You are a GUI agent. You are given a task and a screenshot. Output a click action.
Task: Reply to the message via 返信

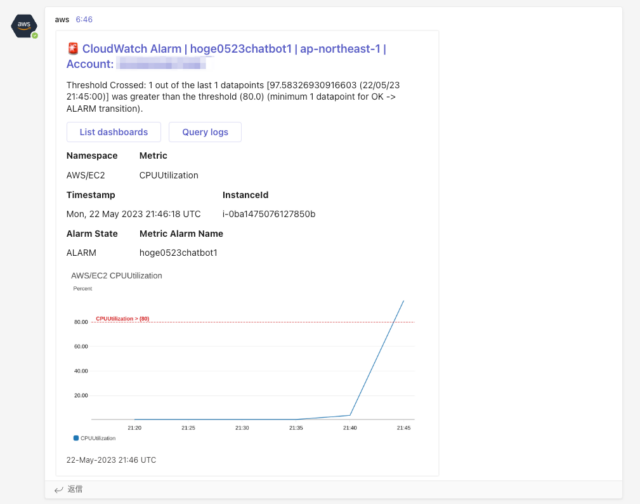(x=75, y=489)
